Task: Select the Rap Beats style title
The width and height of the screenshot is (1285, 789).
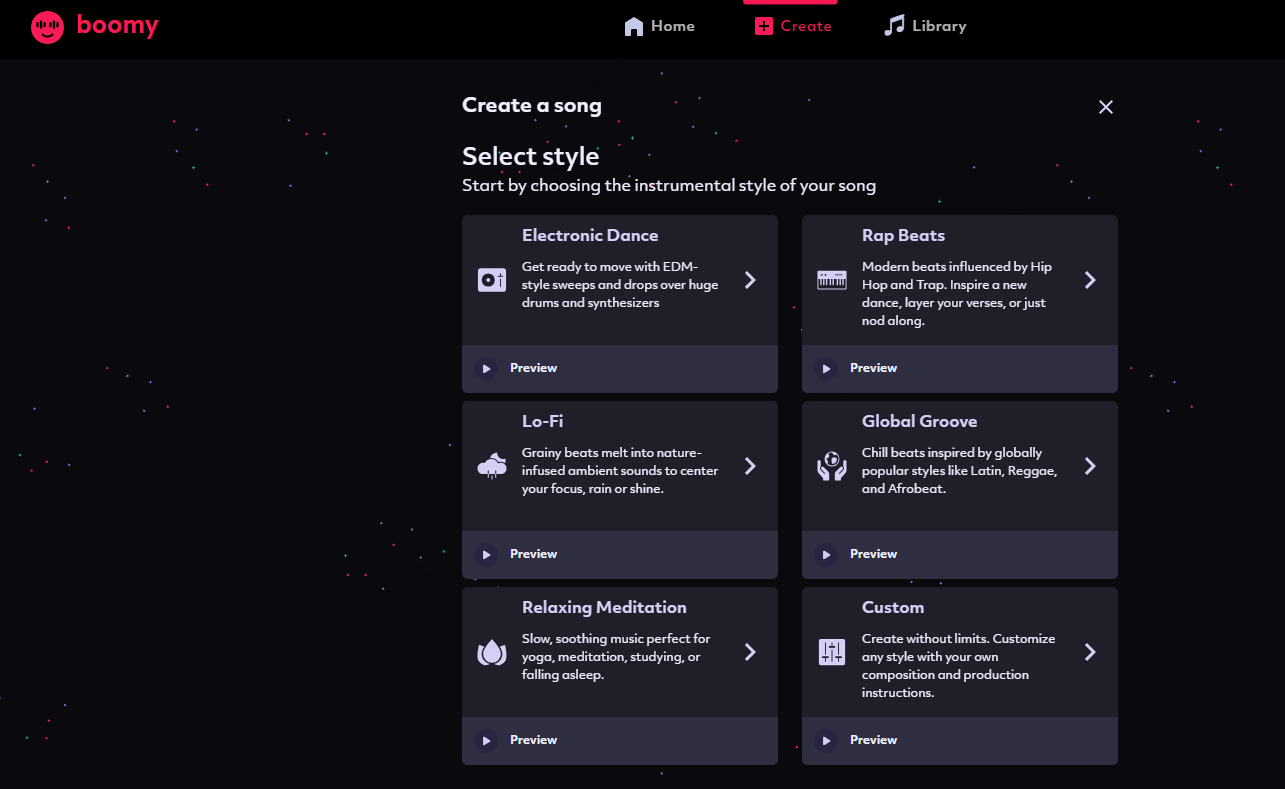Action: 903,236
